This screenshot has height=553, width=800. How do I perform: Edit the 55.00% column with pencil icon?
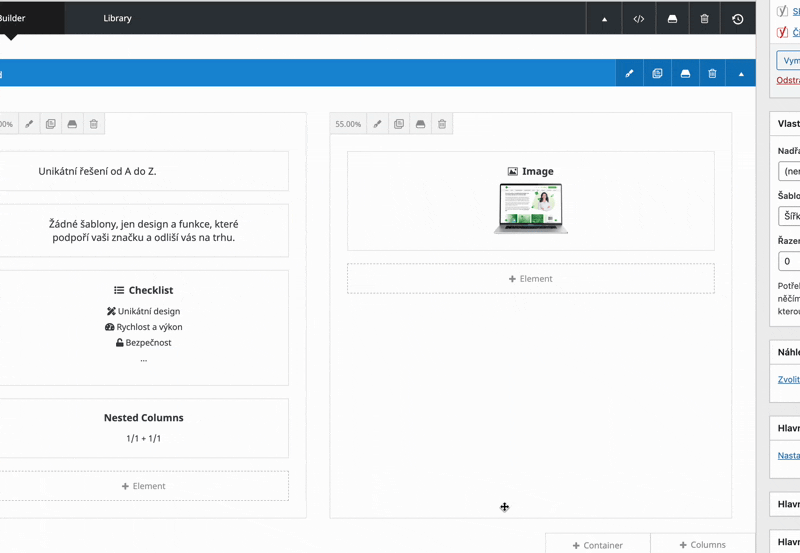[x=377, y=125]
